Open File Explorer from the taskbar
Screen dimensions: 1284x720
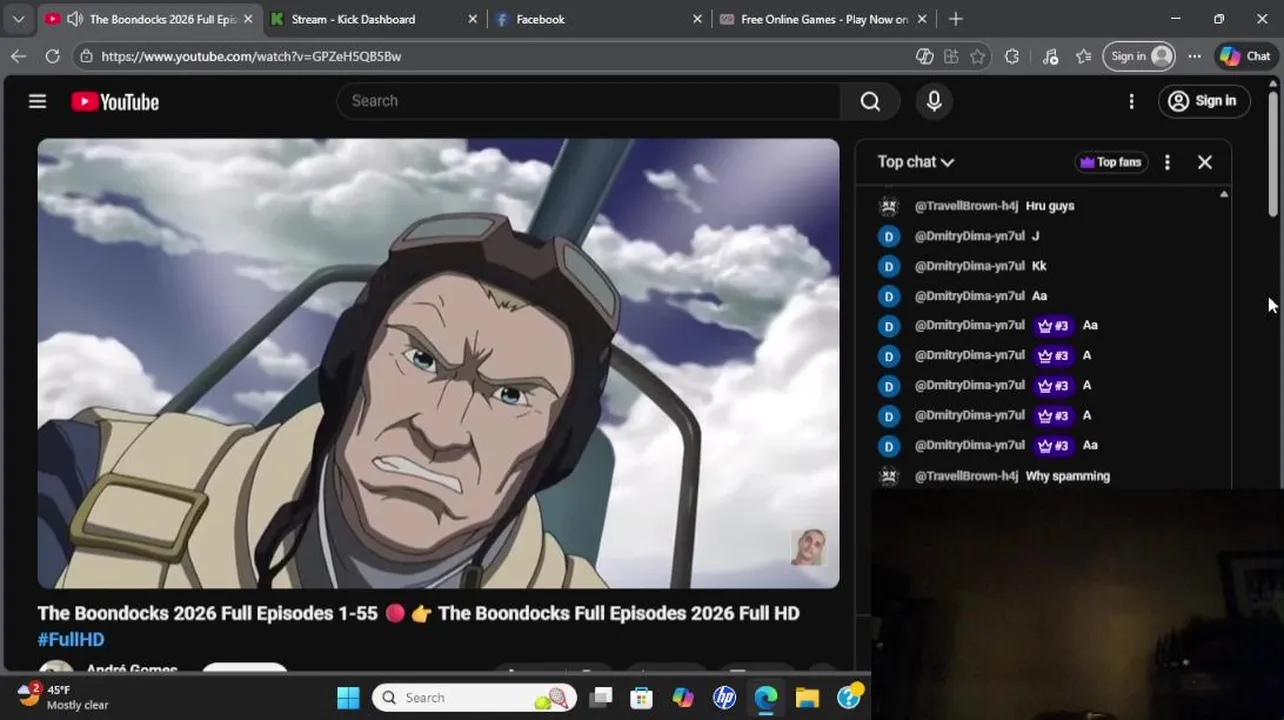pos(807,697)
